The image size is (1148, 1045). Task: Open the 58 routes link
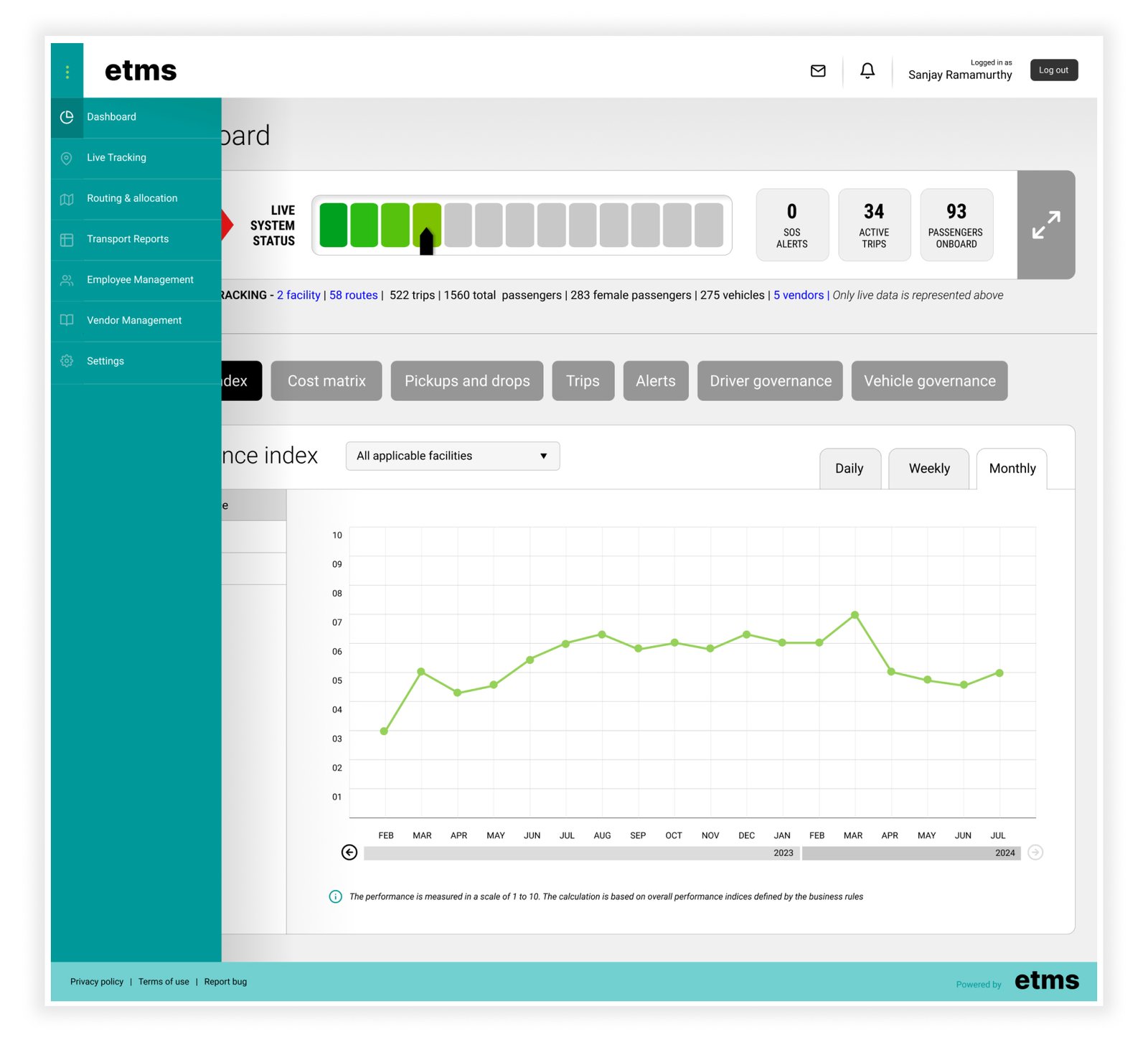coord(353,295)
